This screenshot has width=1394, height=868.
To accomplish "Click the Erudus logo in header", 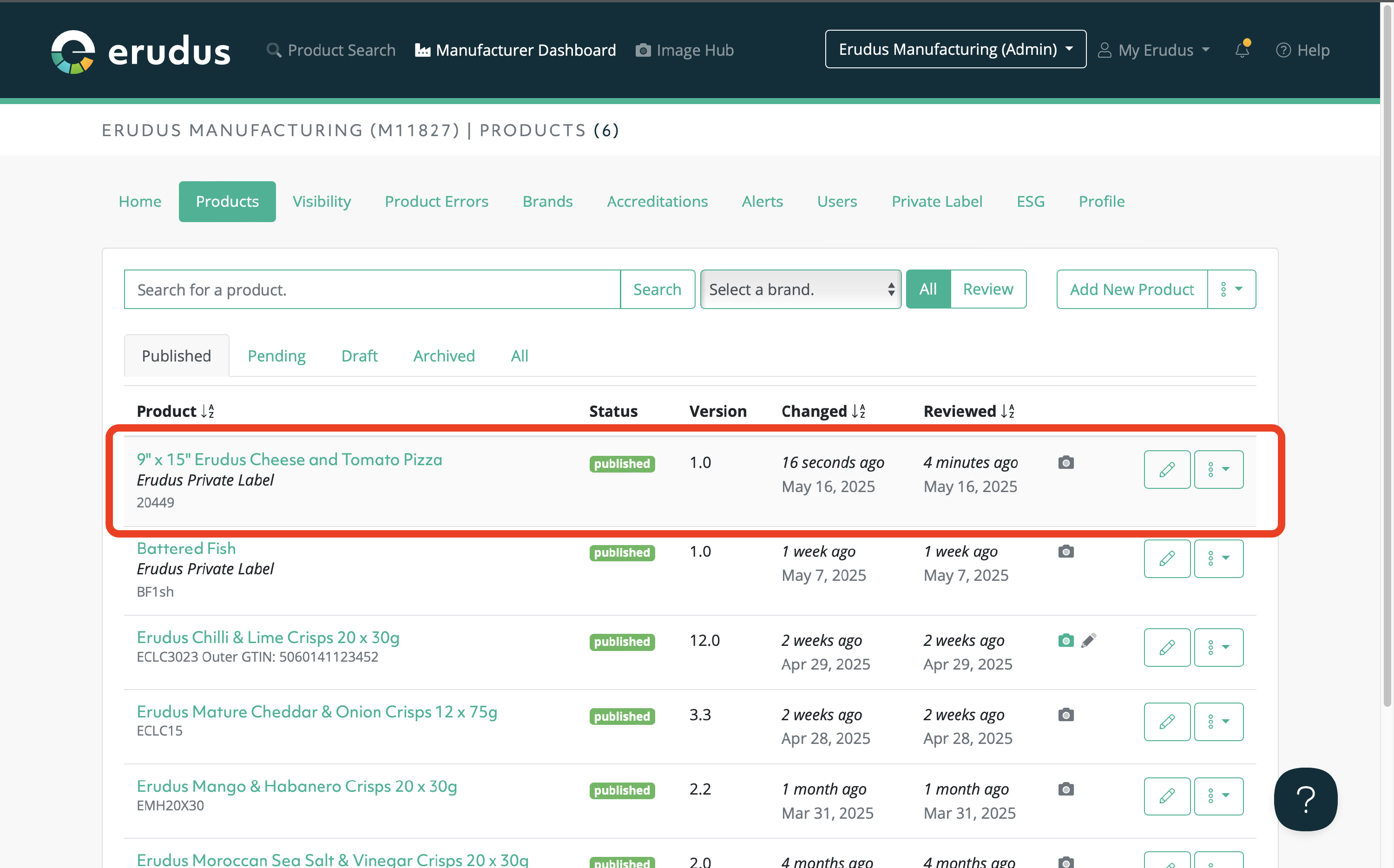I will click(x=141, y=51).
